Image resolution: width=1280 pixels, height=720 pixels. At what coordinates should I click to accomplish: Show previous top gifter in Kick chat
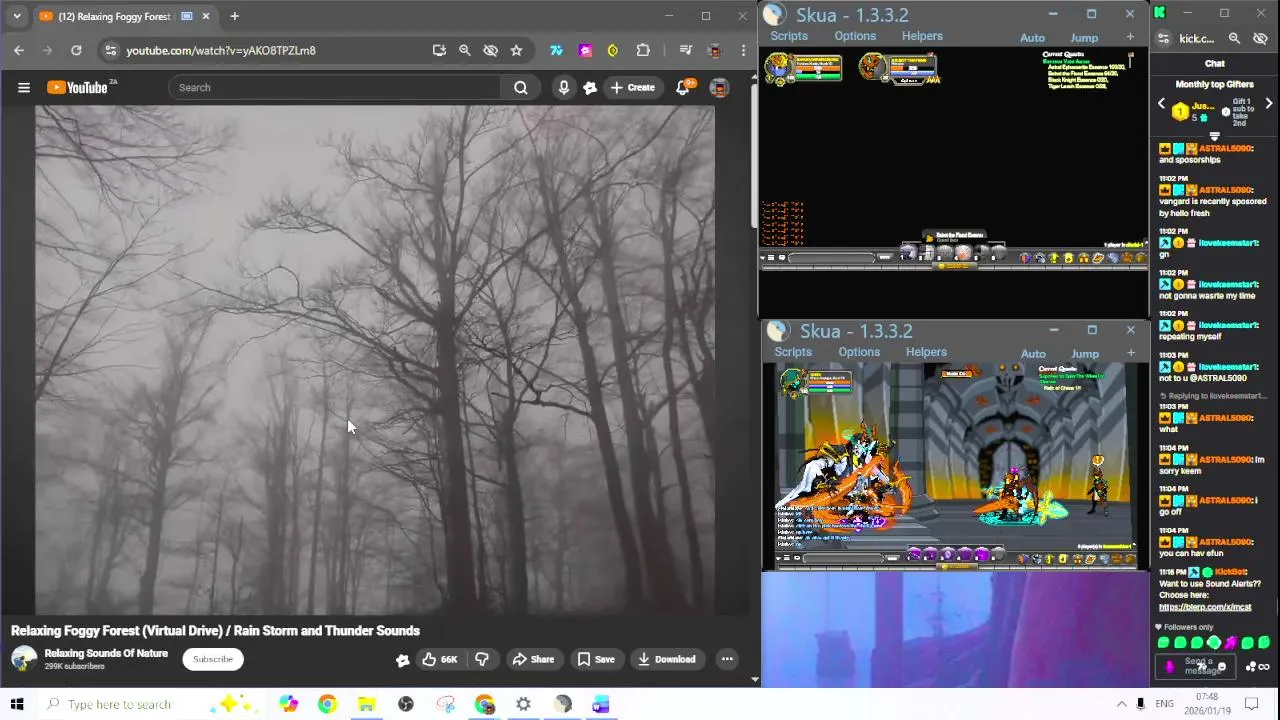point(1161,104)
